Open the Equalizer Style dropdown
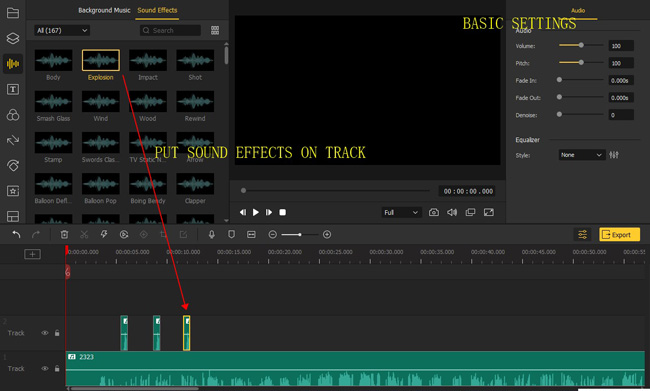The width and height of the screenshot is (650, 391). click(x=582, y=155)
